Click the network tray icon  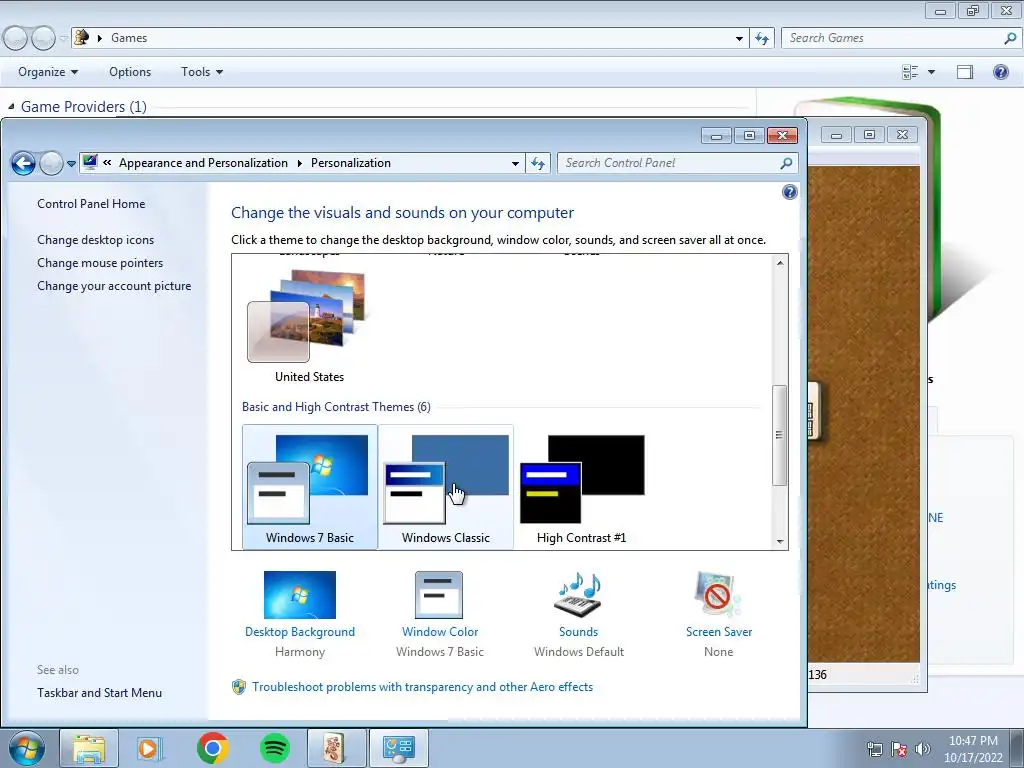(x=874, y=748)
